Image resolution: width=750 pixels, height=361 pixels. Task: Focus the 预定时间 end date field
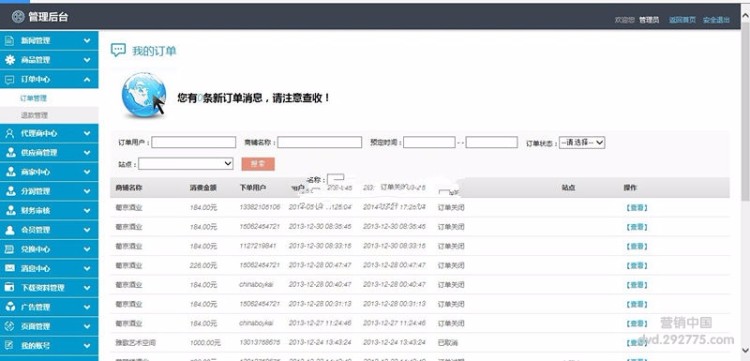[x=492, y=142]
